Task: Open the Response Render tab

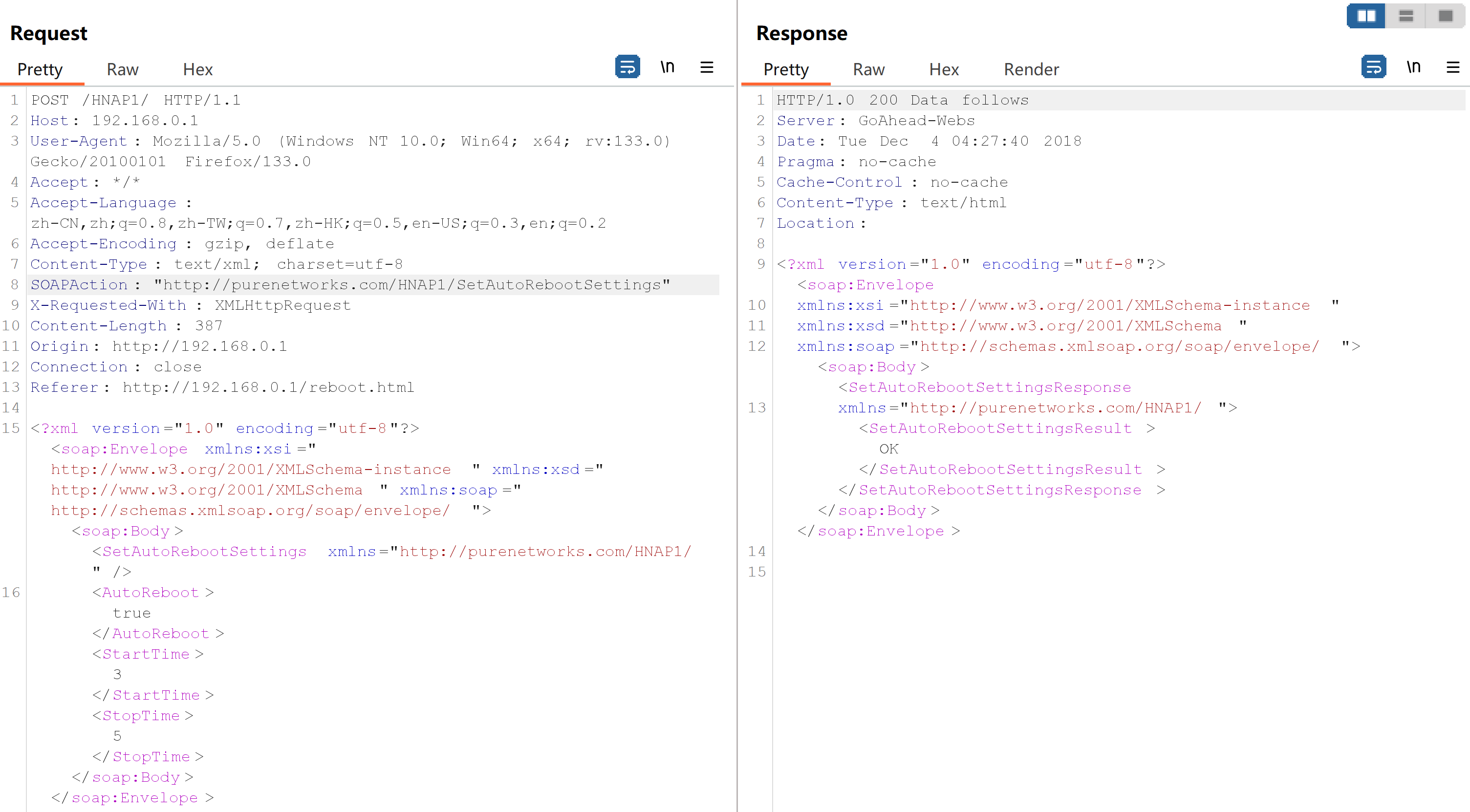Action: pyautogui.click(x=1031, y=69)
